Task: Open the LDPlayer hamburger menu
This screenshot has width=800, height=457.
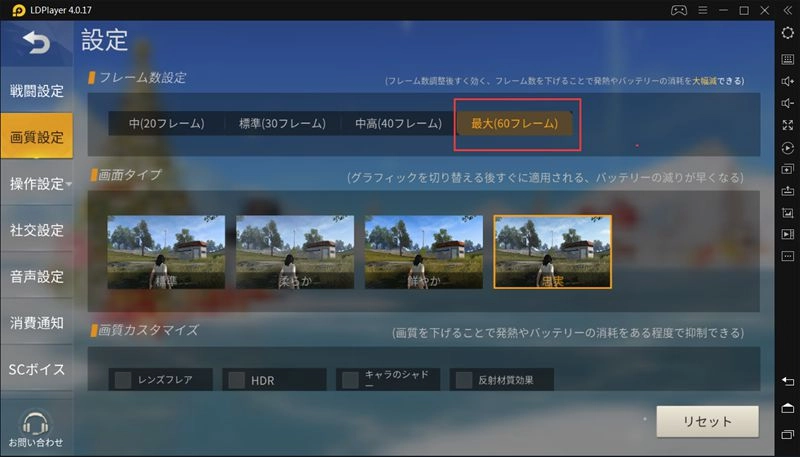Action: [x=703, y=10]
